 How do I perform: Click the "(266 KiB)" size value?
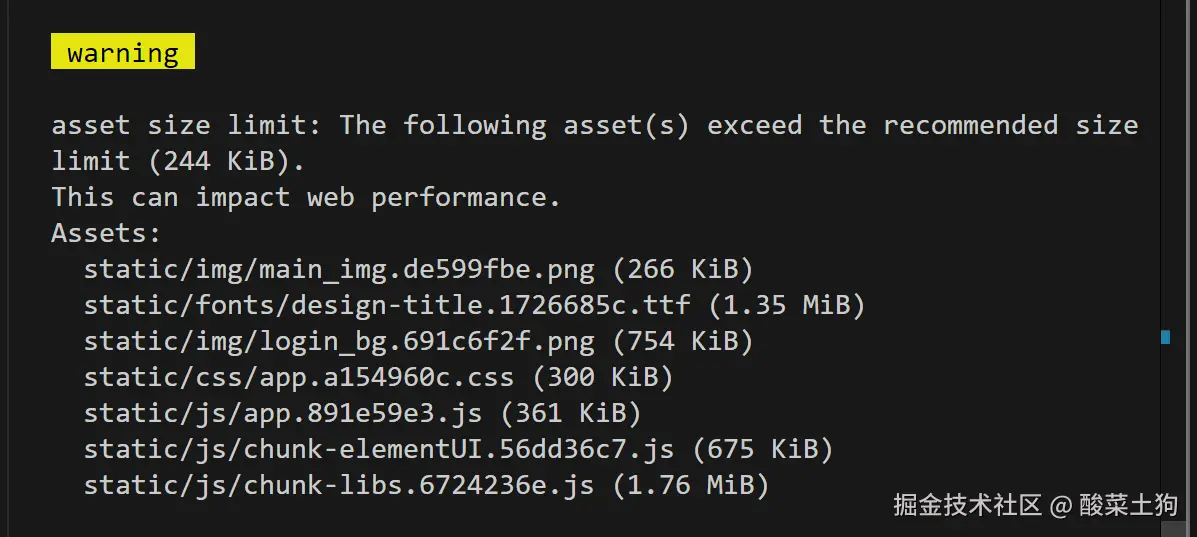pos(682,269)
